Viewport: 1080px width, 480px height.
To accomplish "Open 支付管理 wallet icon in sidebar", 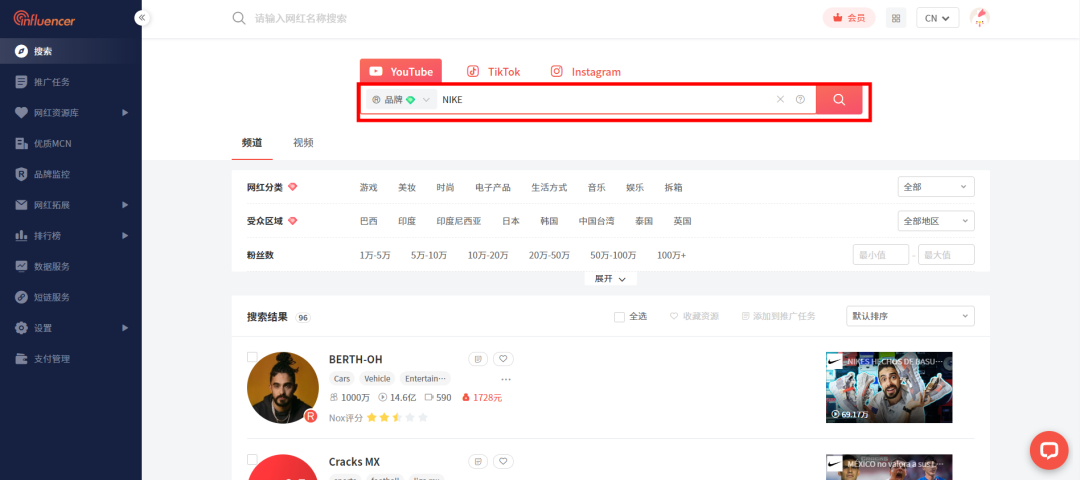I will click(21, 359).
